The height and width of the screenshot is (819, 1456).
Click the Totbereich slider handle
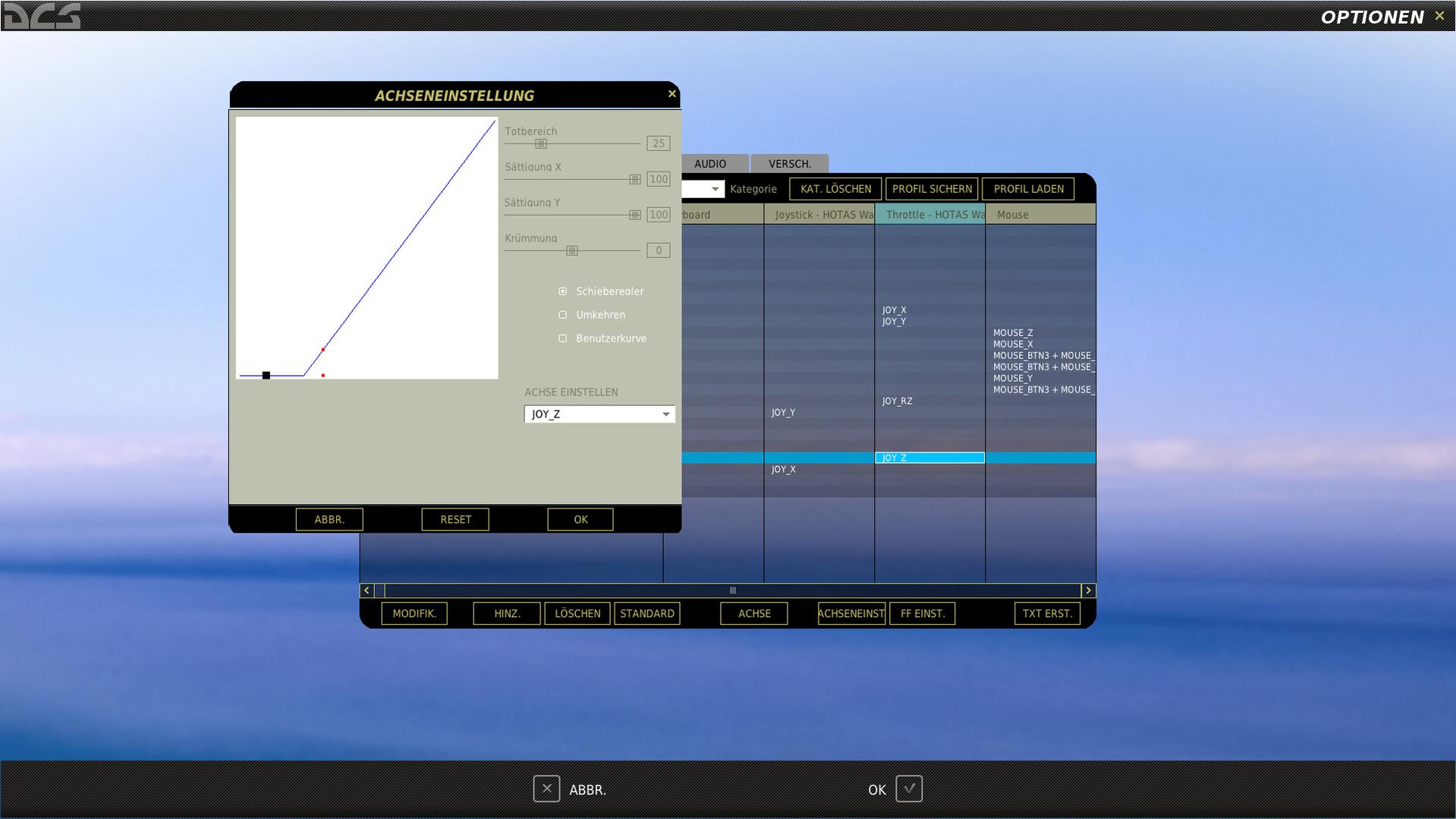click(x=541, y=144)
